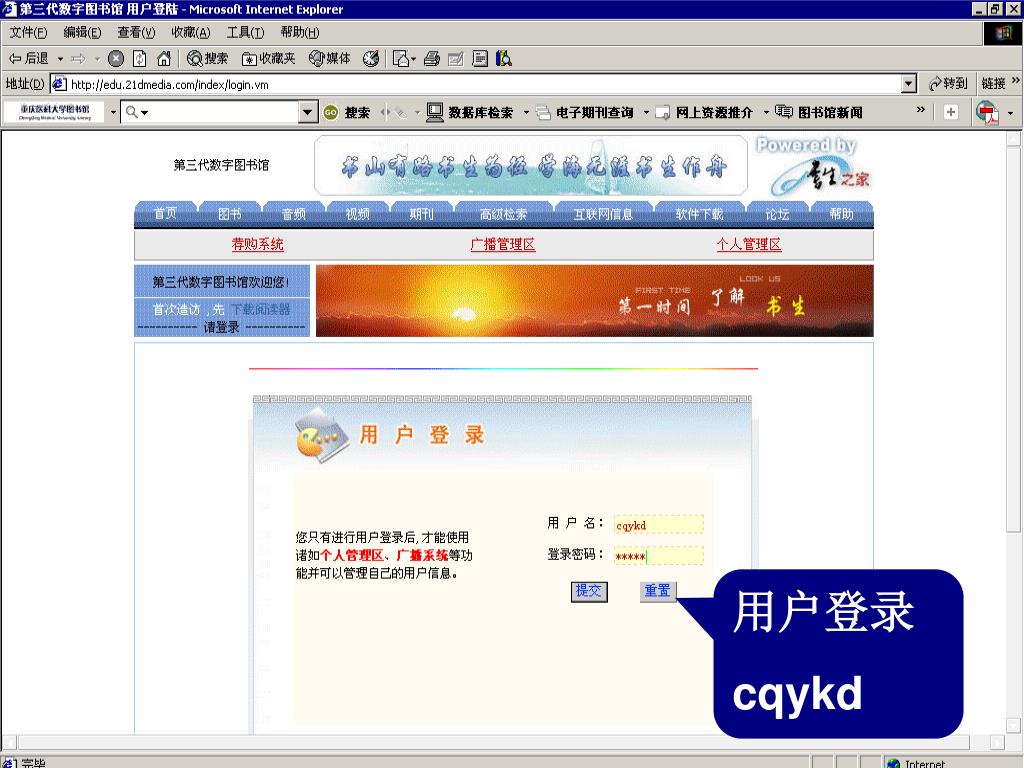Click the 用户名 username input field

click(x=658, y=524)
